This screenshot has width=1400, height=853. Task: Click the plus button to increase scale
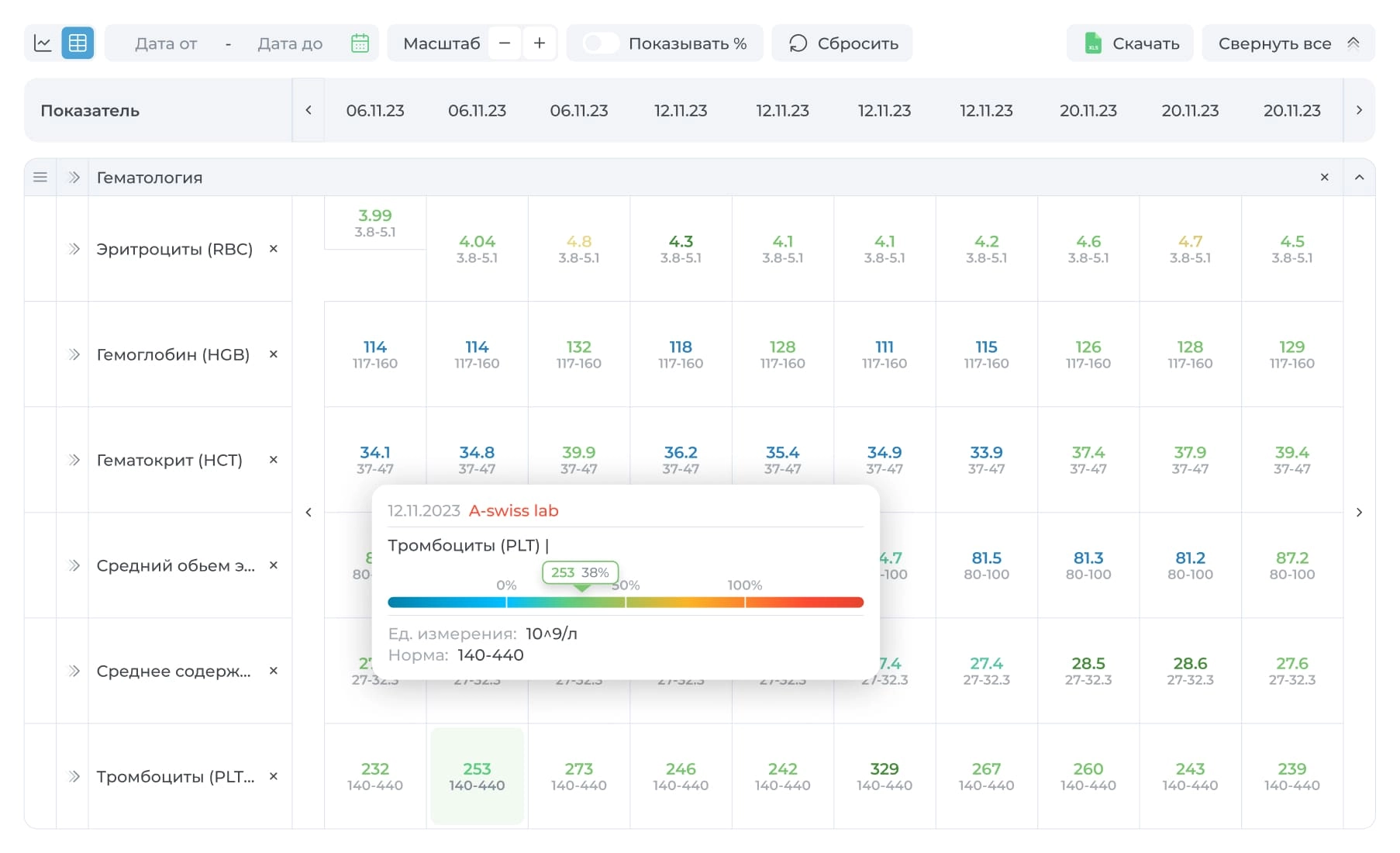click(x=540, y=43)
